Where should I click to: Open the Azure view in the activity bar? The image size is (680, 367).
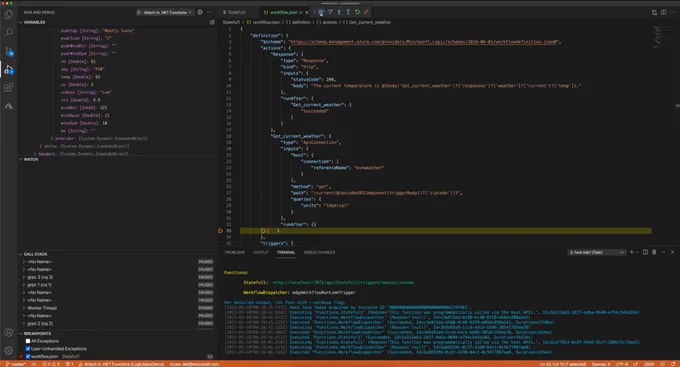coord(9,106)
